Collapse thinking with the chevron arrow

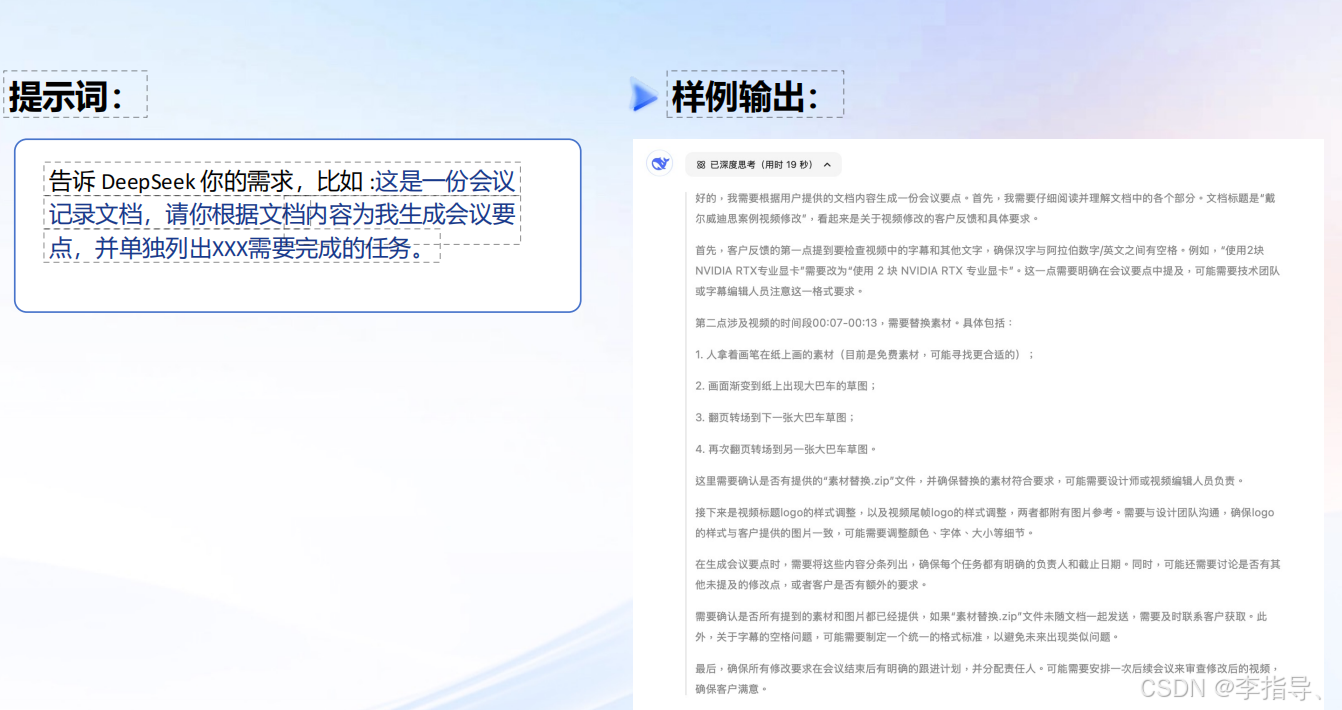click(827, 164)
